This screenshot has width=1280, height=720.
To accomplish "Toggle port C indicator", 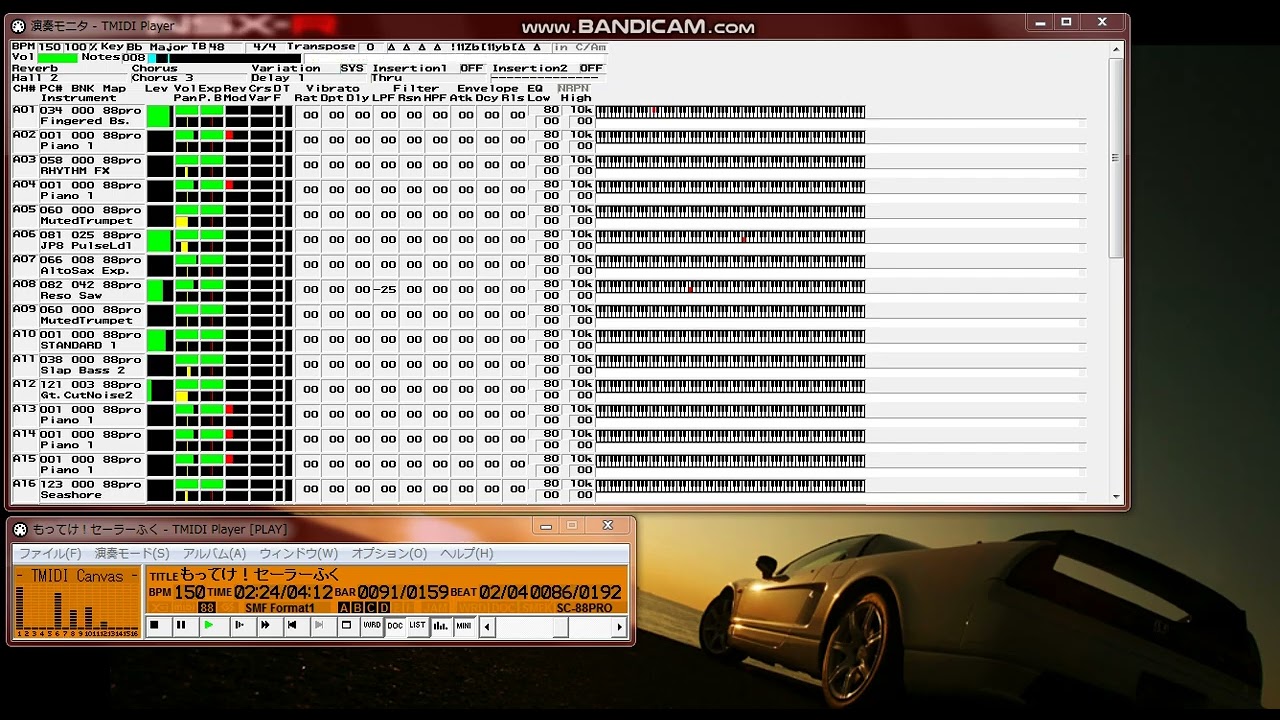I will tap(371, 608).
